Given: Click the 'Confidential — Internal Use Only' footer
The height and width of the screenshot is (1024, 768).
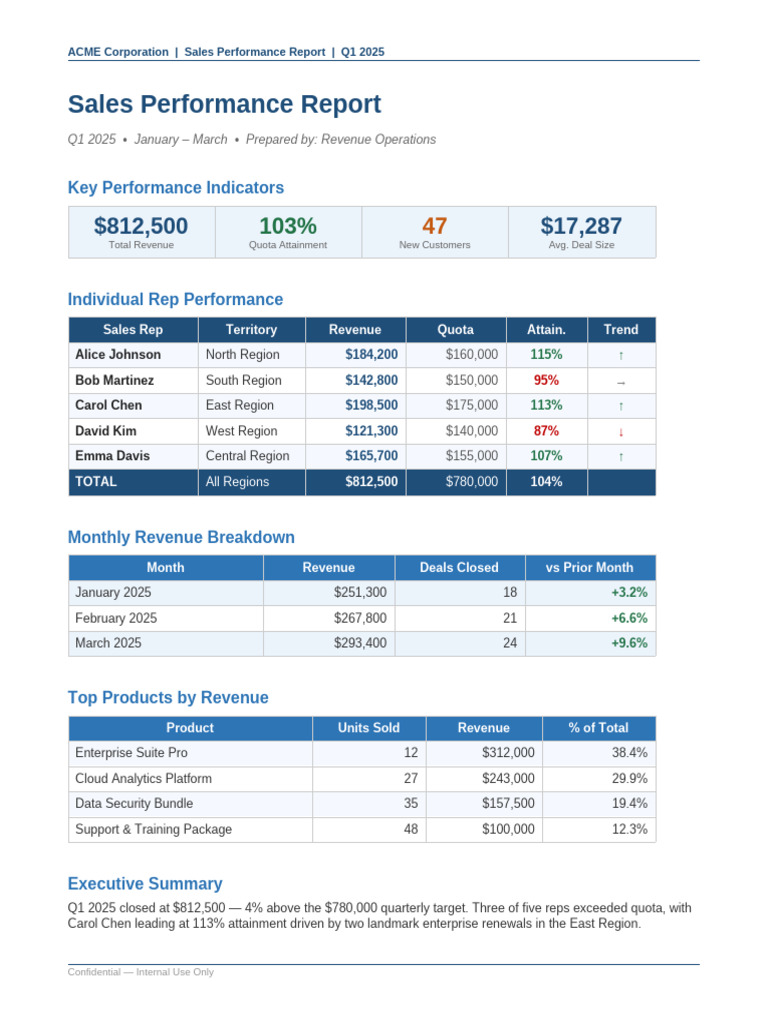Looking at the screenshot, I should 140,972.
